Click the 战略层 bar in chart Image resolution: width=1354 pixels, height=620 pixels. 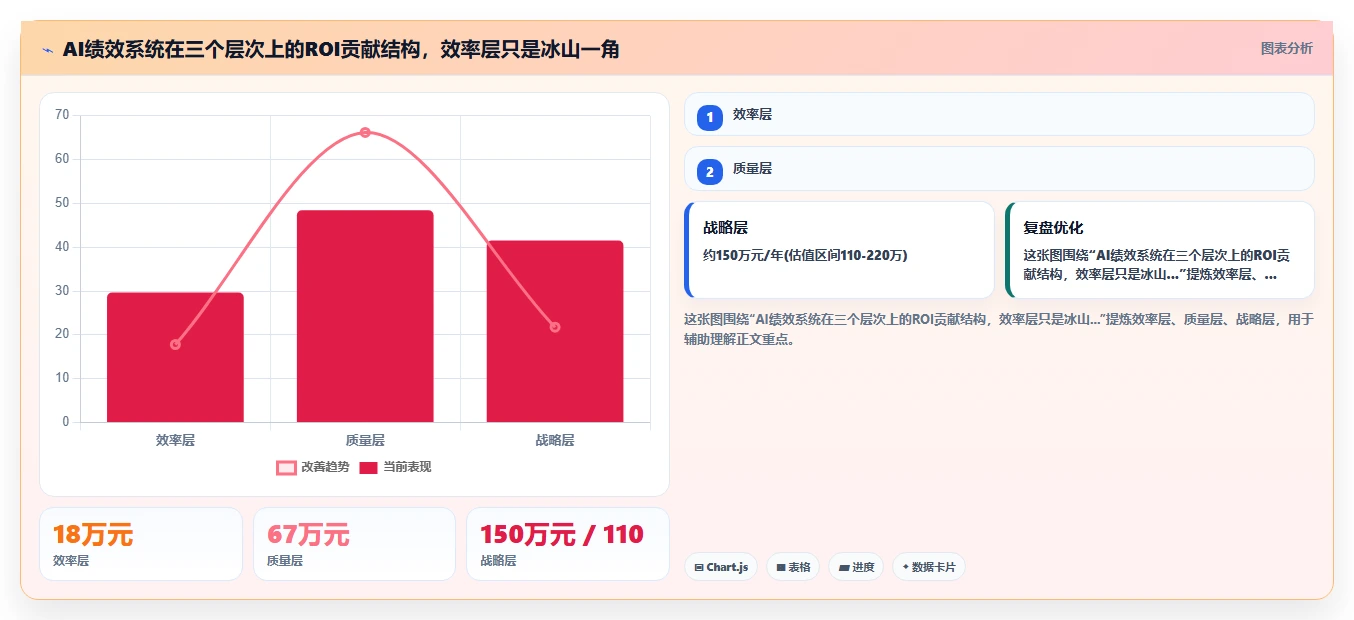tap(555, 331)
